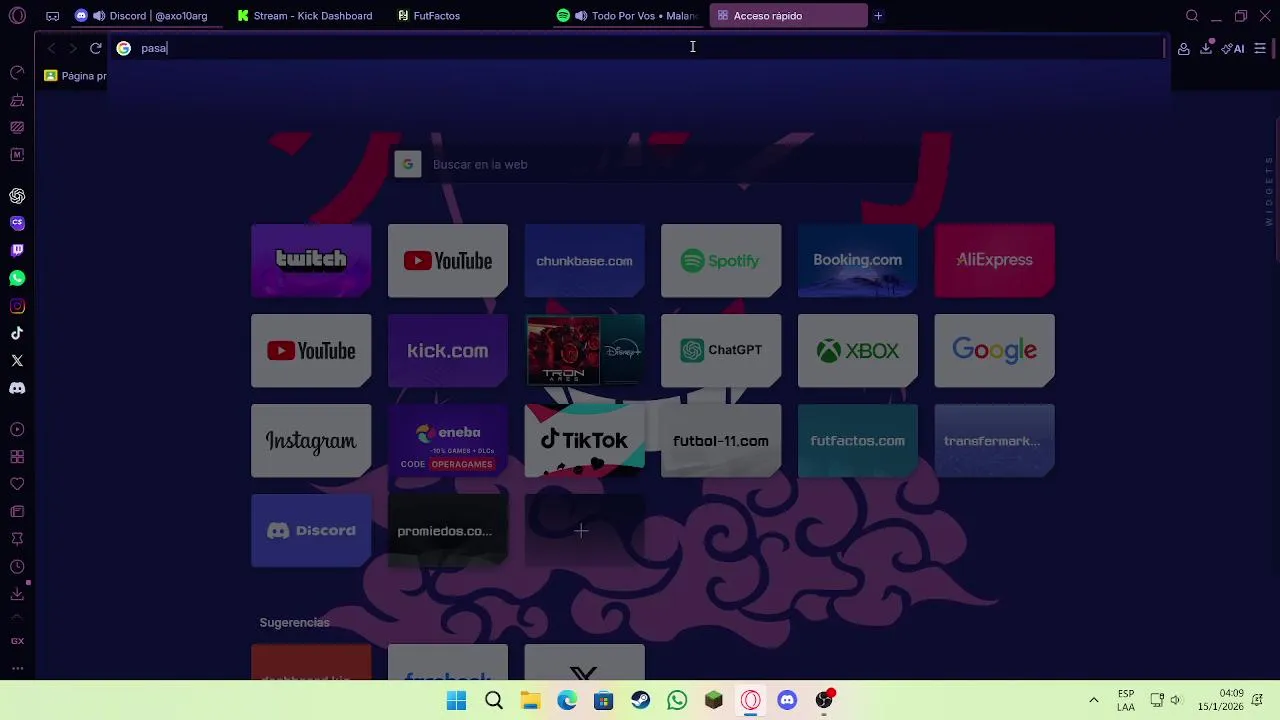The height and width of the screenshot is (720, 1280).
Task: Open the transfermarkt speed dial tile
Action: (x=994, y=441)
